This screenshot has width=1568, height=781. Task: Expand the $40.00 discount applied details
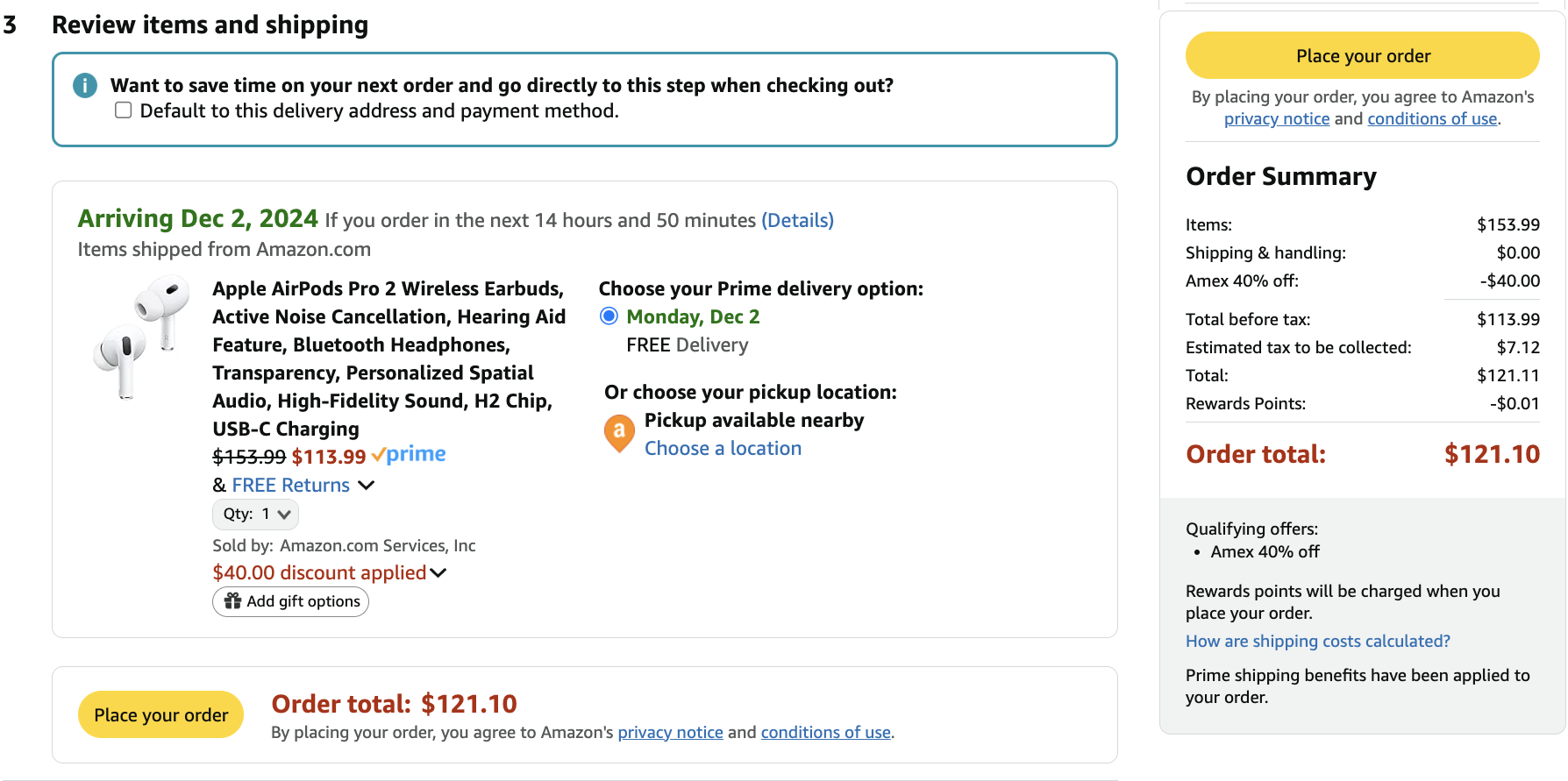[x=438, y=573]
